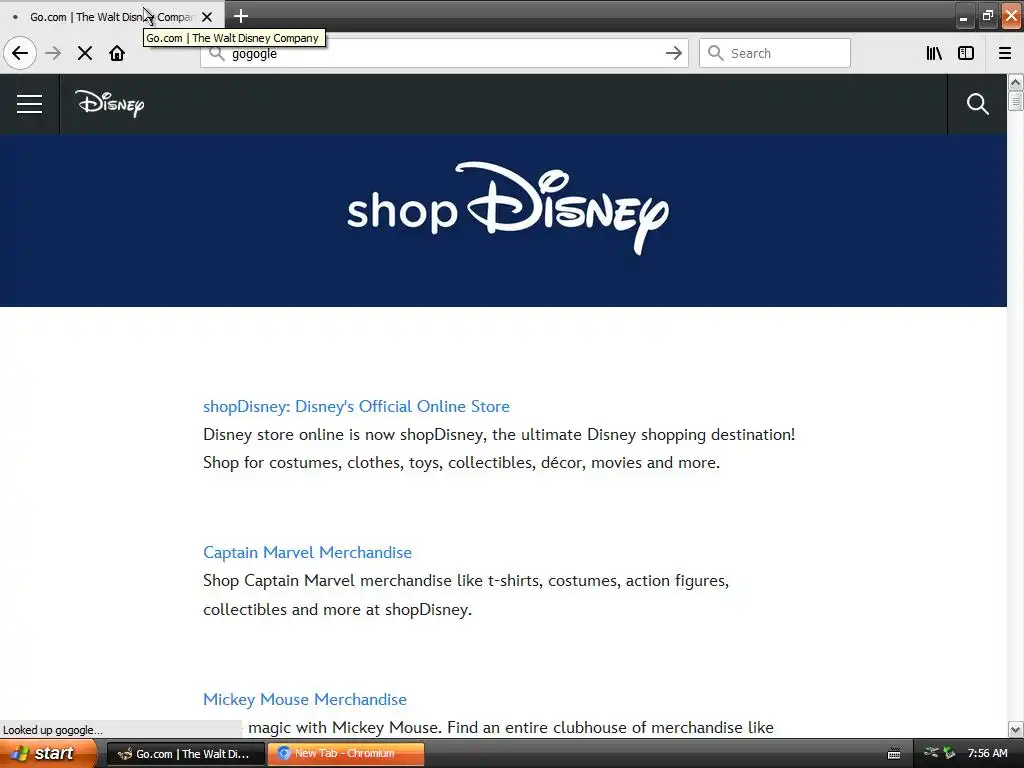
Task: Open the browser home page
Action: tap(117, 53)
